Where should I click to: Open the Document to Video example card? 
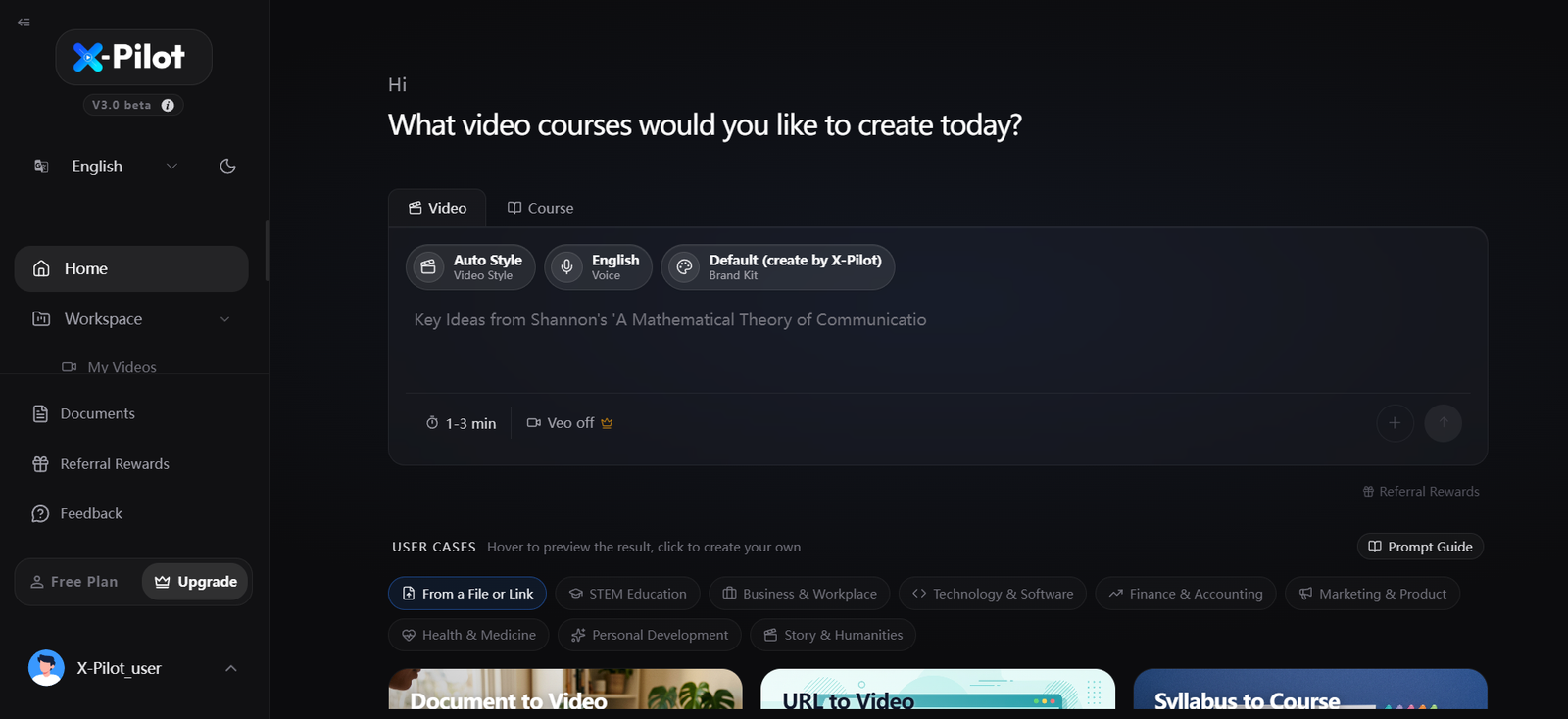tap(565, 690)
